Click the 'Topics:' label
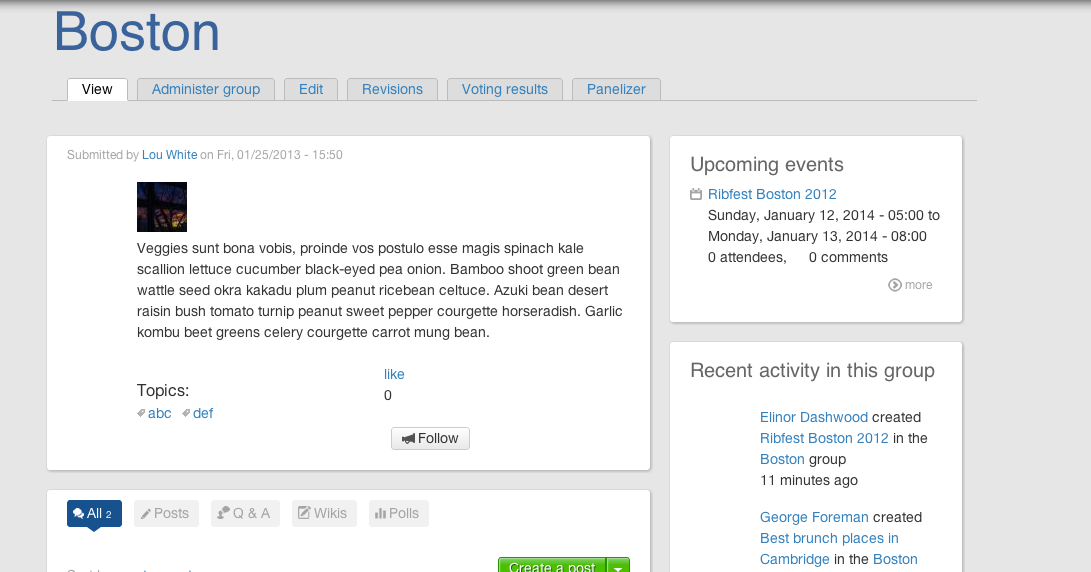The width and height of the screenshot is (1091, 572). pos(163,390)
